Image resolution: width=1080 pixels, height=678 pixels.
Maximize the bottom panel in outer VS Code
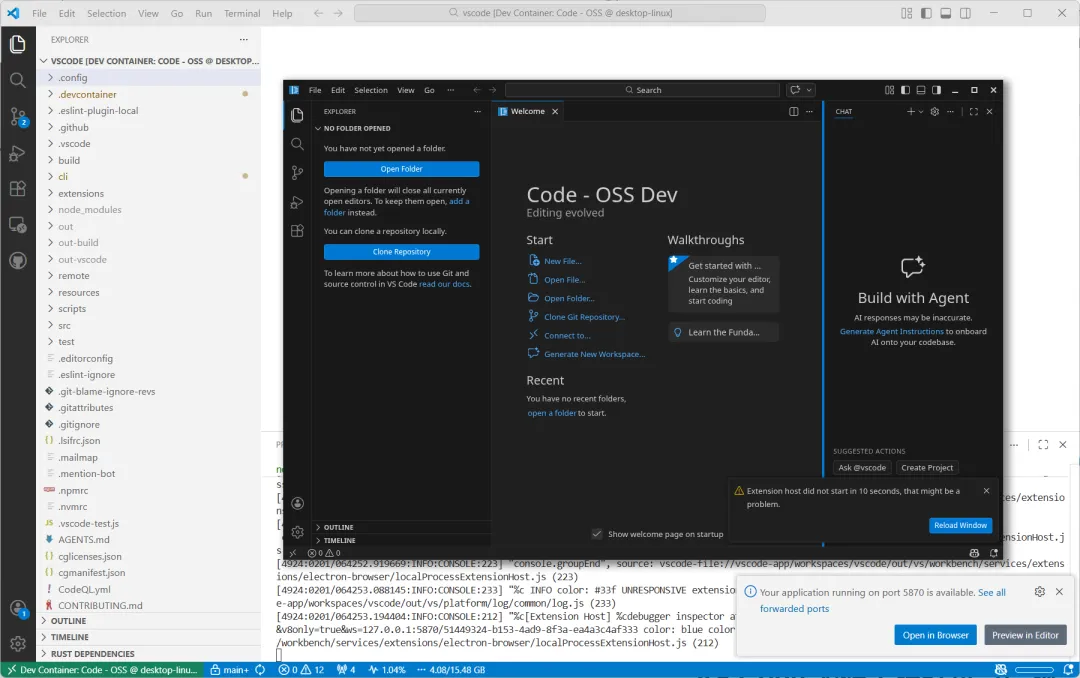point(1043,445)
